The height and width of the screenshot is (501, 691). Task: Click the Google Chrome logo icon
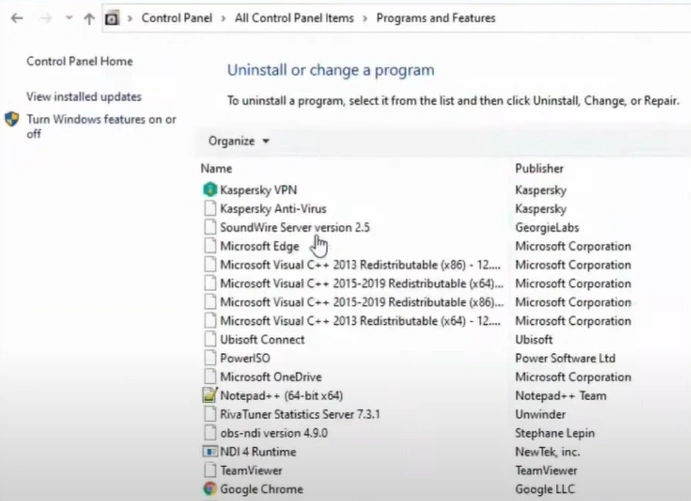click(210, 489)
